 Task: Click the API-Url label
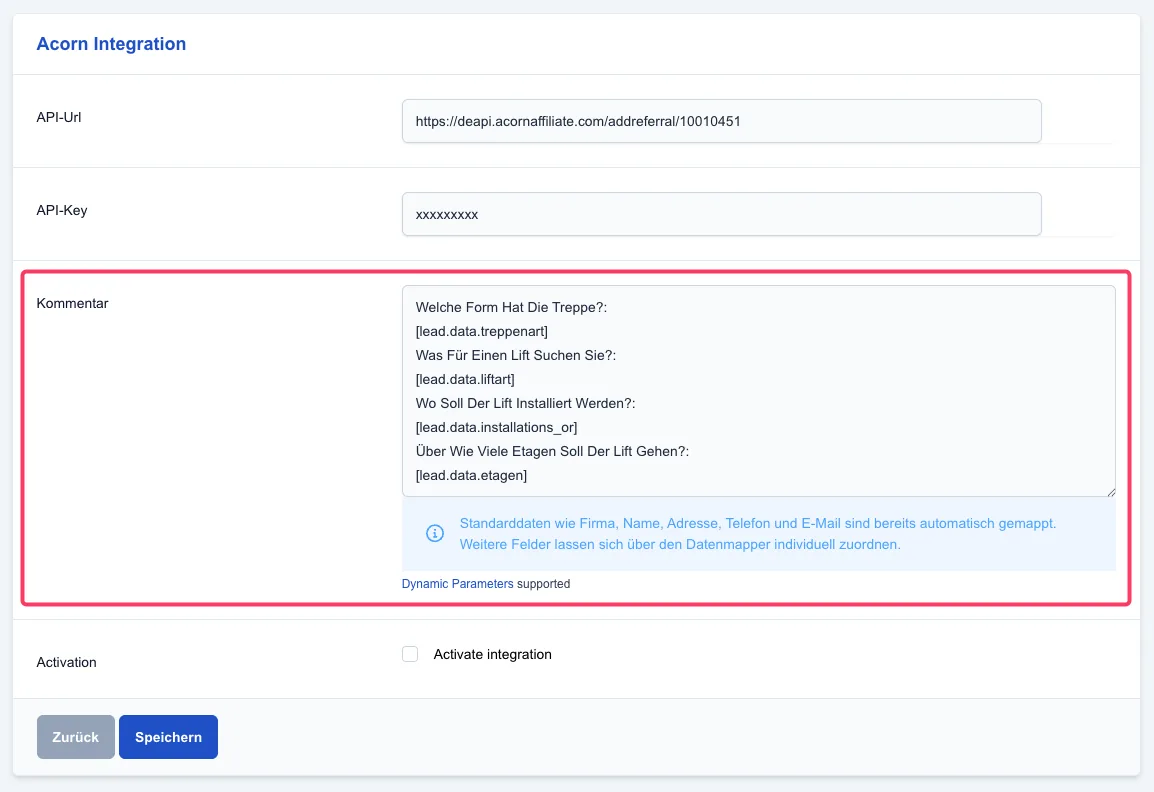59,117
